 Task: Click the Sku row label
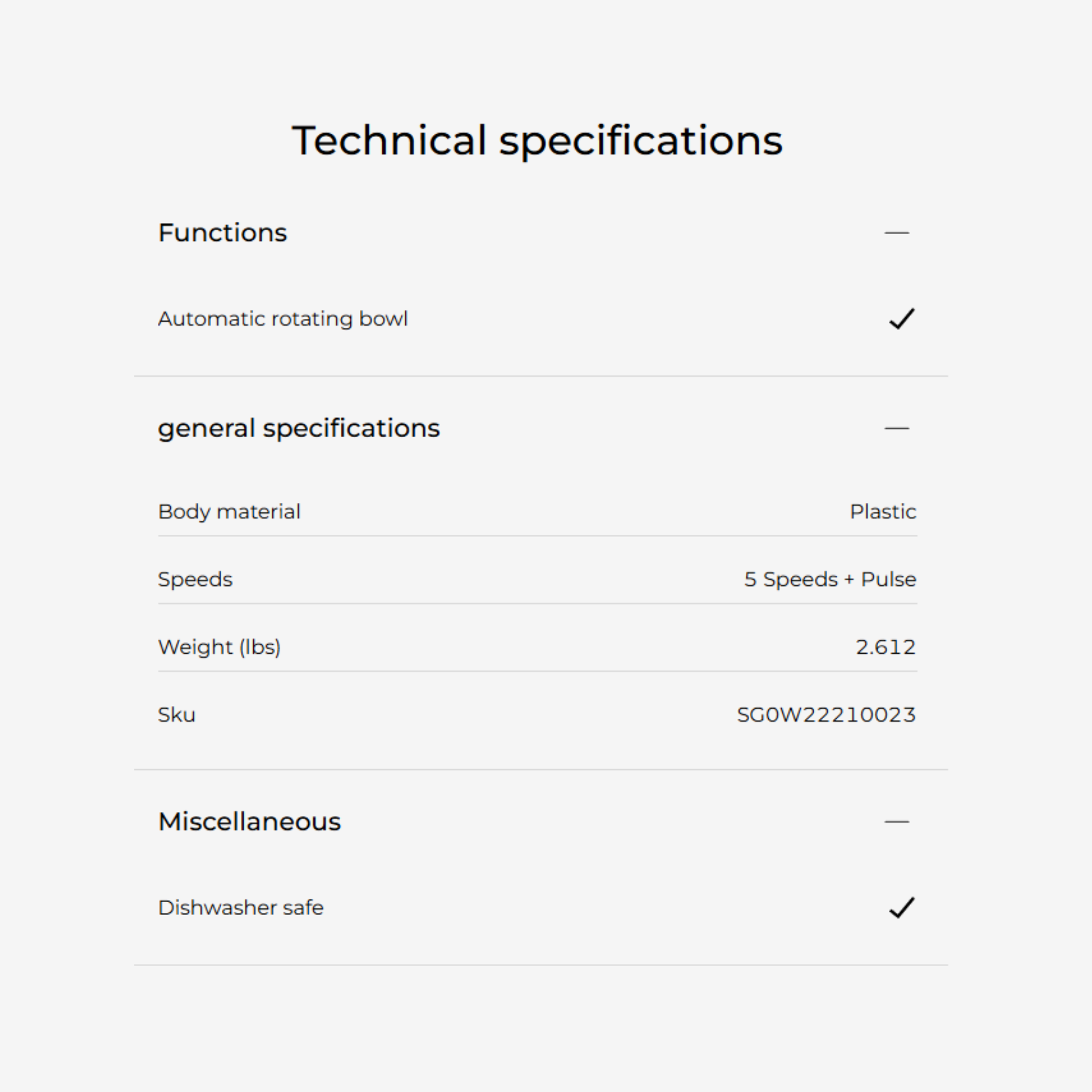176,715
